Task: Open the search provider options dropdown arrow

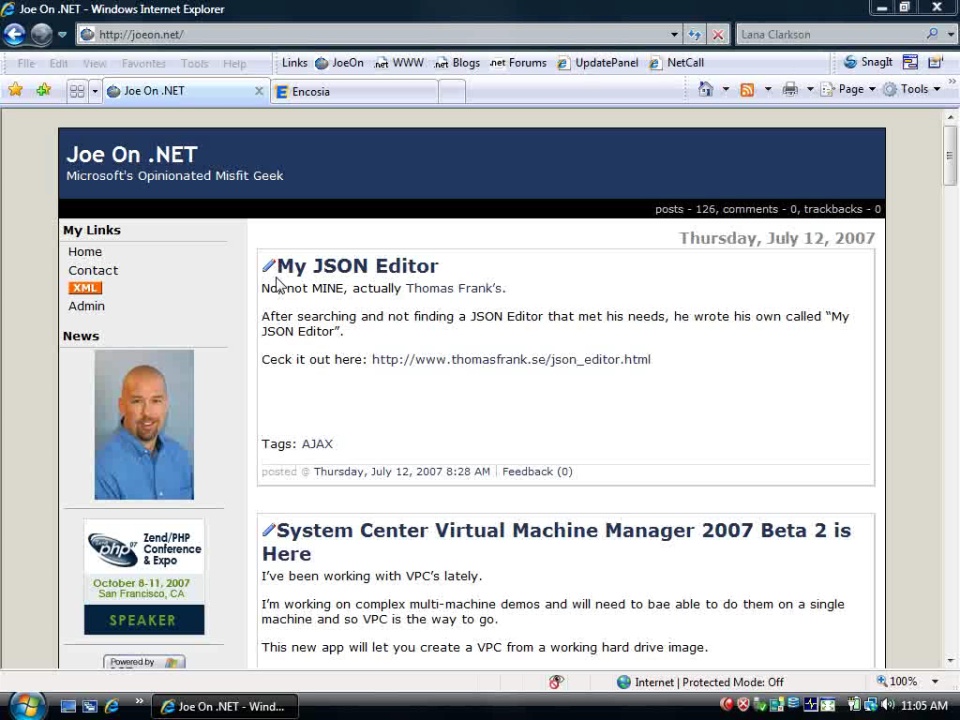Action: [950, 34]
